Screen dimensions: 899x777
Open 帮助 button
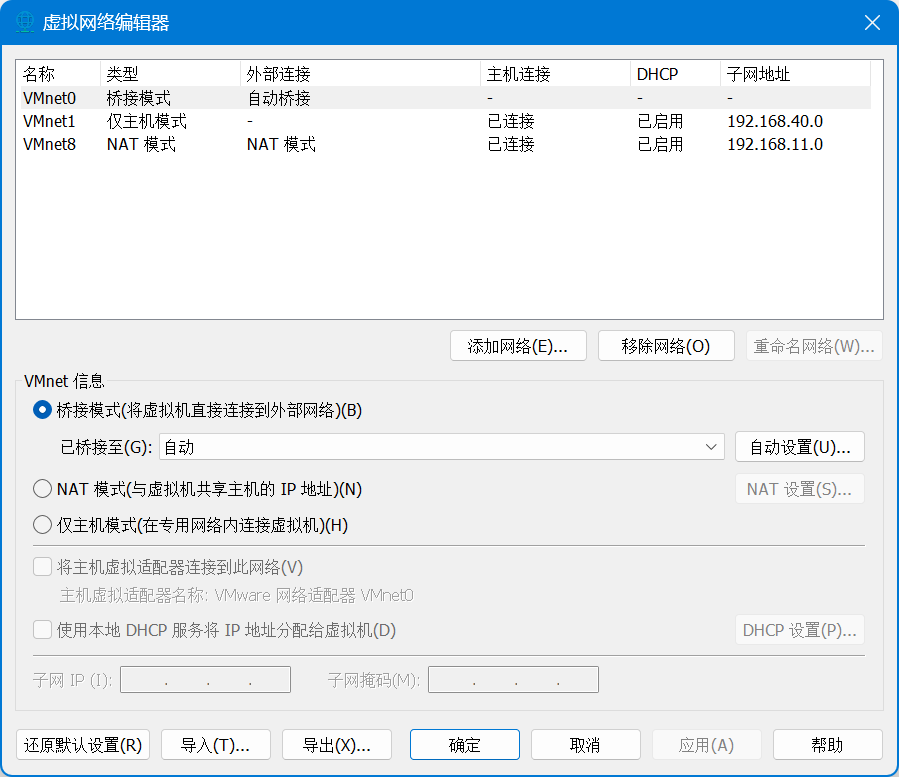click(828, 745)
